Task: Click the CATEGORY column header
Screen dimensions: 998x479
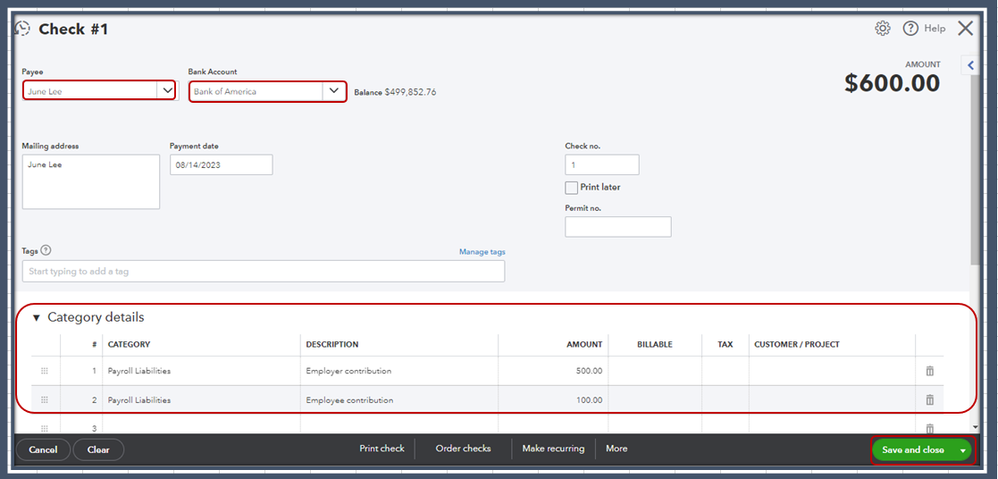Action: [x=129, y=344]
